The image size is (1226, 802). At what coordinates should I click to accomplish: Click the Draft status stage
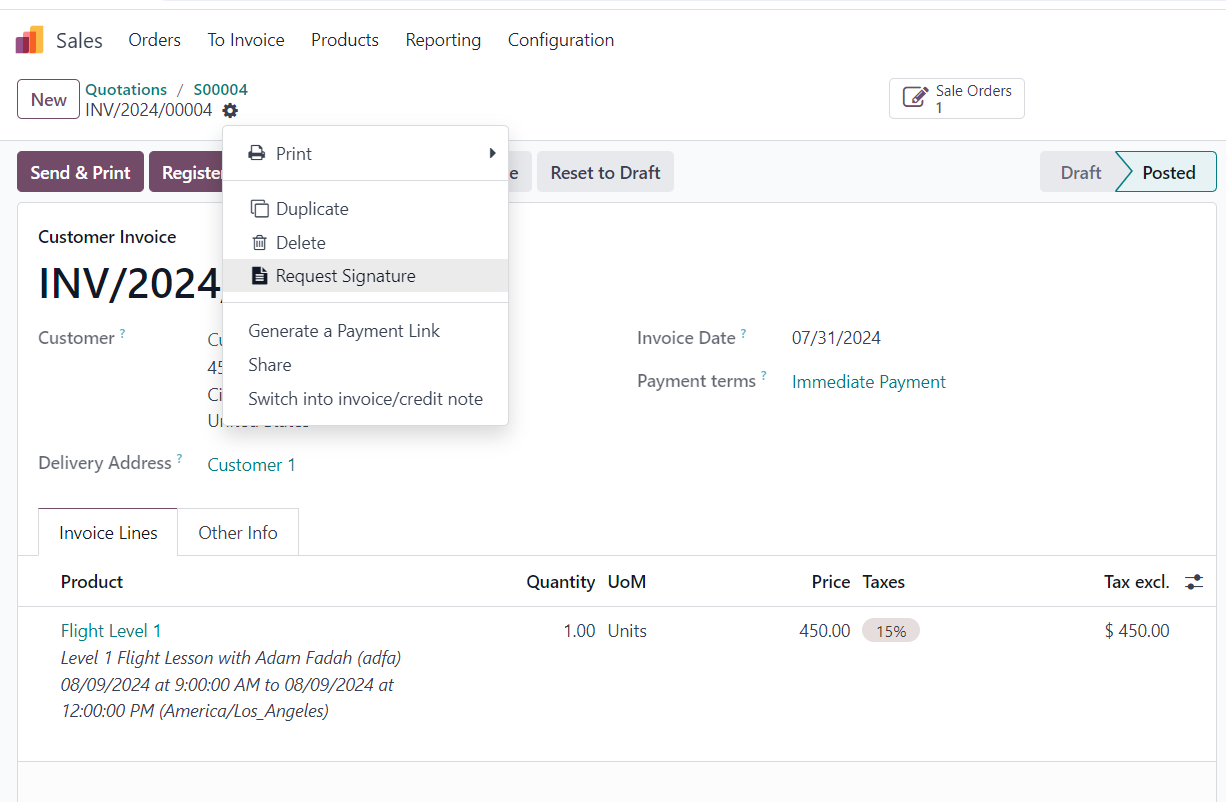(x=1080, y=172)
